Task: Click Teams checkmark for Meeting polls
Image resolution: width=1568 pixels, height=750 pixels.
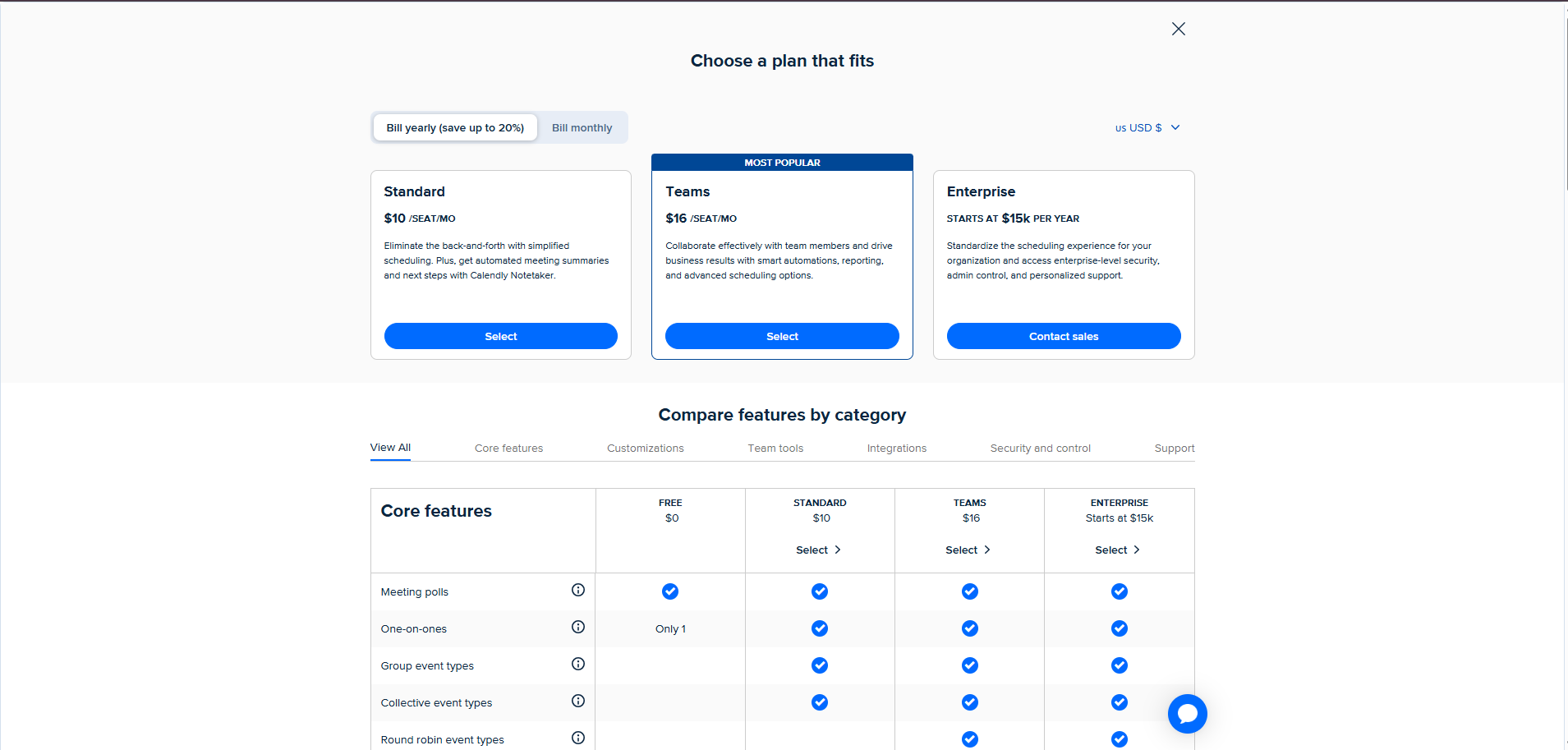Action: tap(970, 591)
